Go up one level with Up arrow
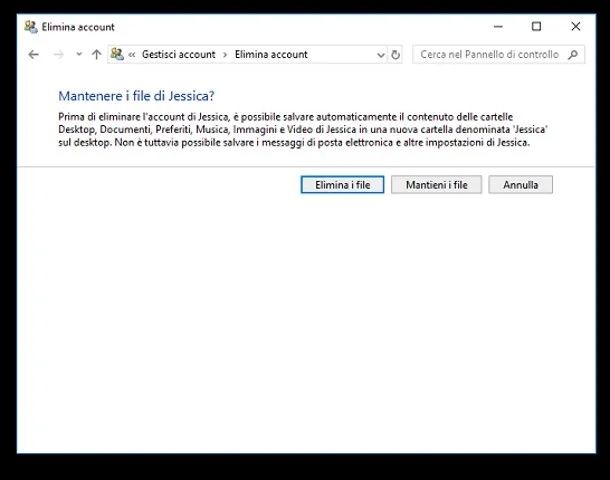The height and width of the screenshot is (480, 610). (x=96, y=54)
